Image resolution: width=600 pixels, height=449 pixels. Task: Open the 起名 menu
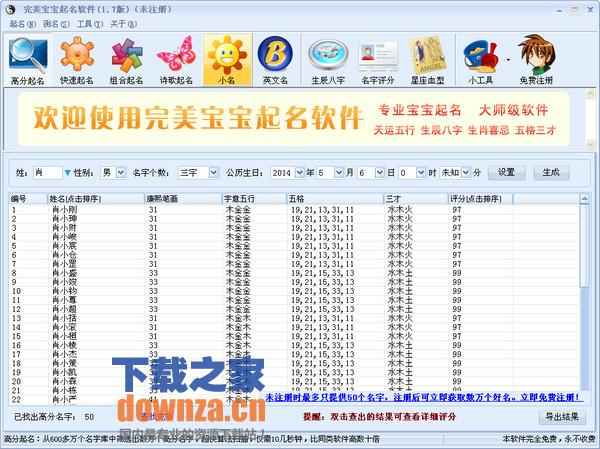(x=22, y=24)
